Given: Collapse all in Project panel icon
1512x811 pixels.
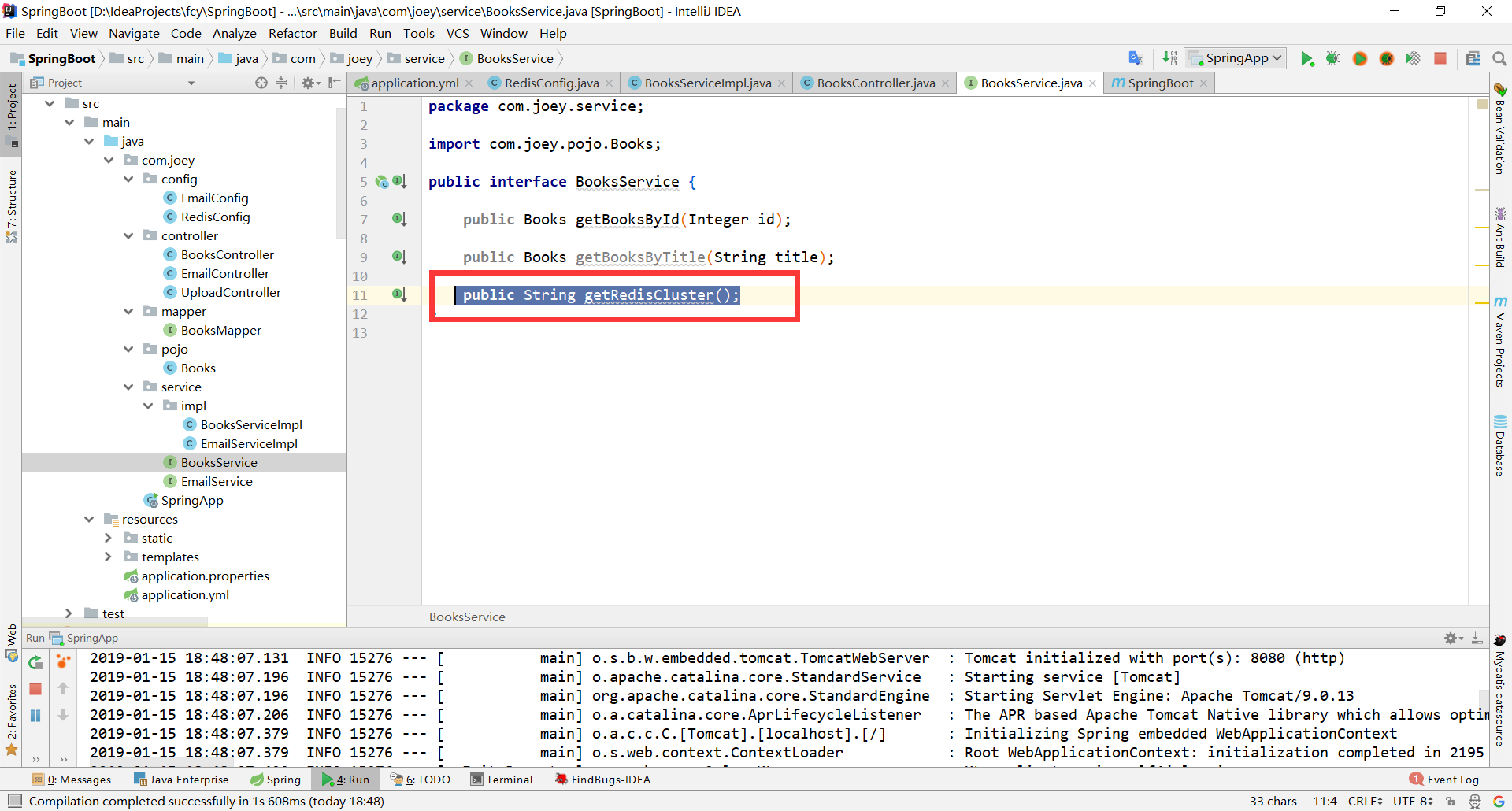Looking at the screenshot, I should 281,83.
